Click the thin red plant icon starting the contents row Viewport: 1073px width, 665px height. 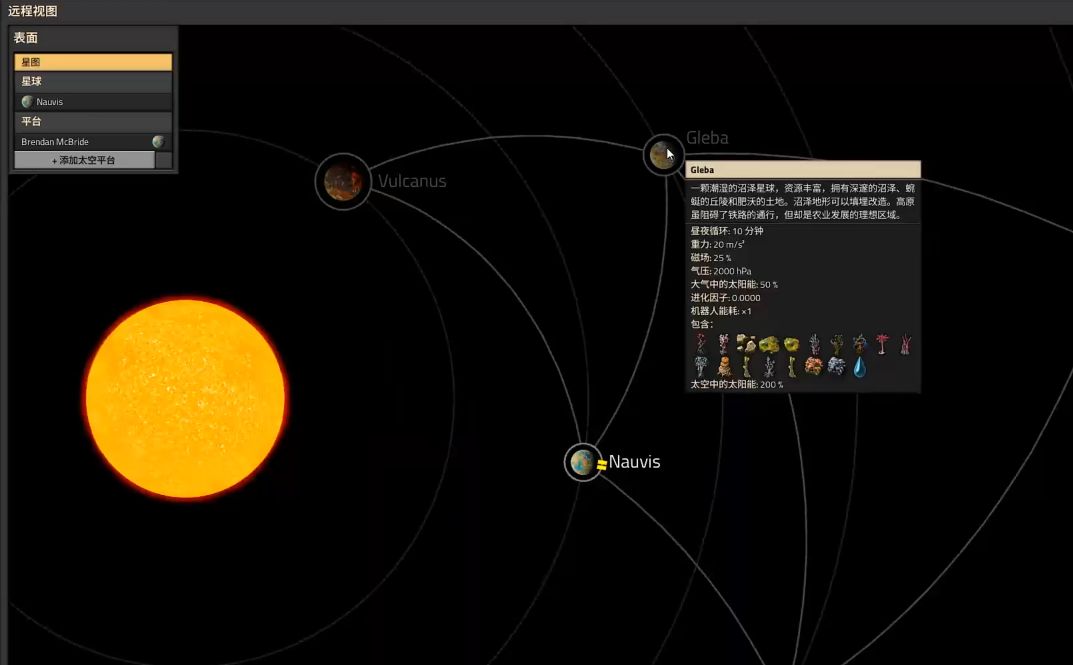(700, 343)
